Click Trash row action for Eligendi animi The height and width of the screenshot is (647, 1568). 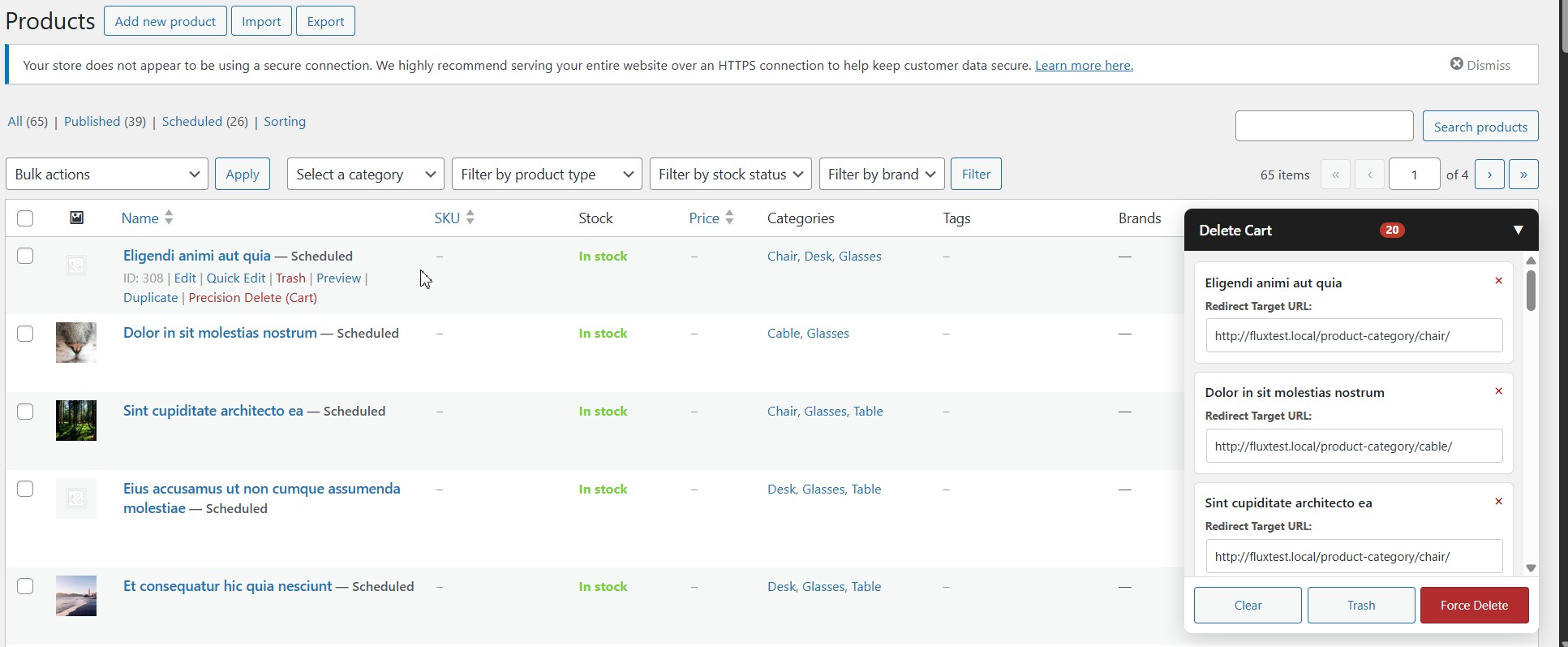click(x=290, y=278)
